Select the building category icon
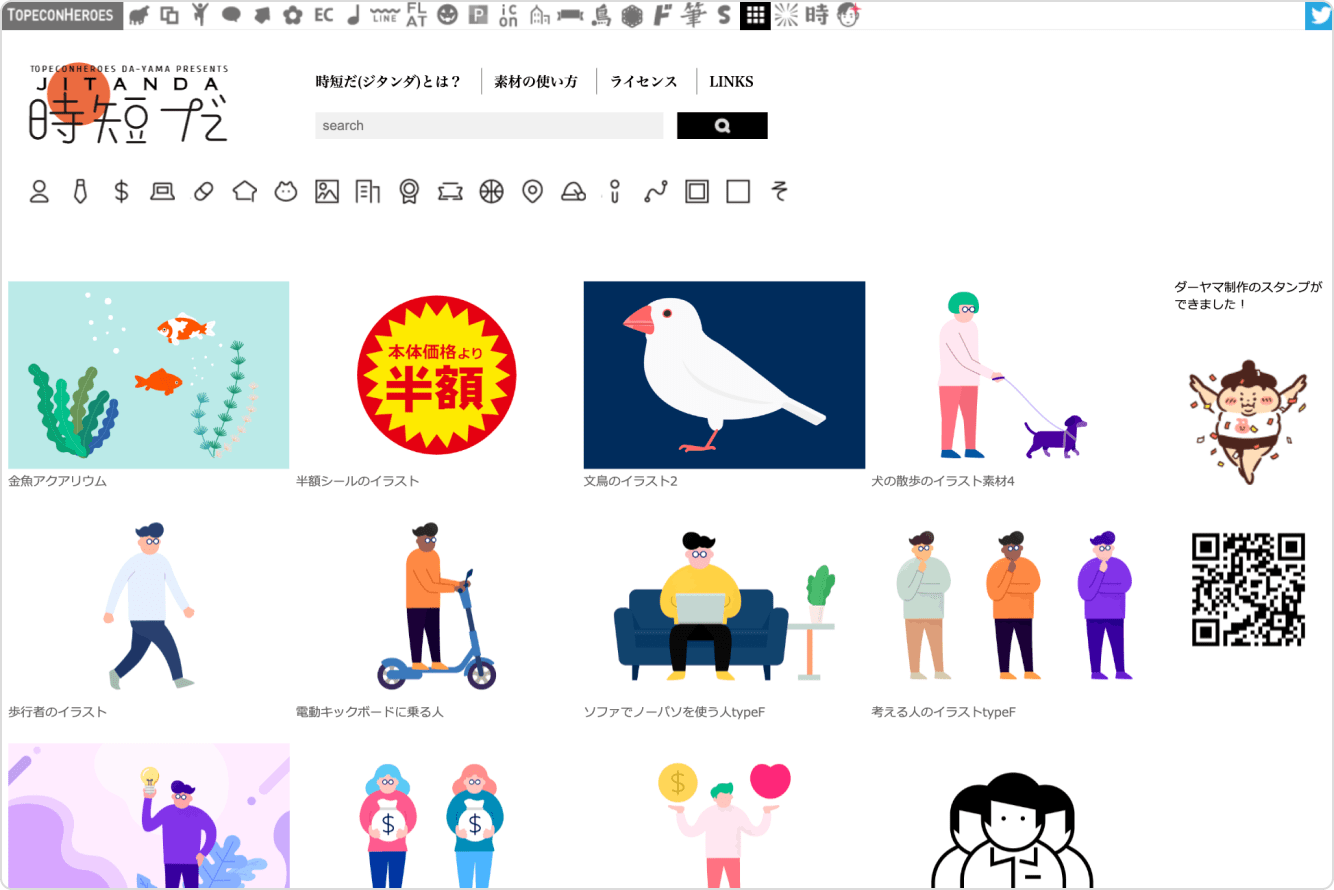This screenshot has height=890, width=1334. click(368, 191)
